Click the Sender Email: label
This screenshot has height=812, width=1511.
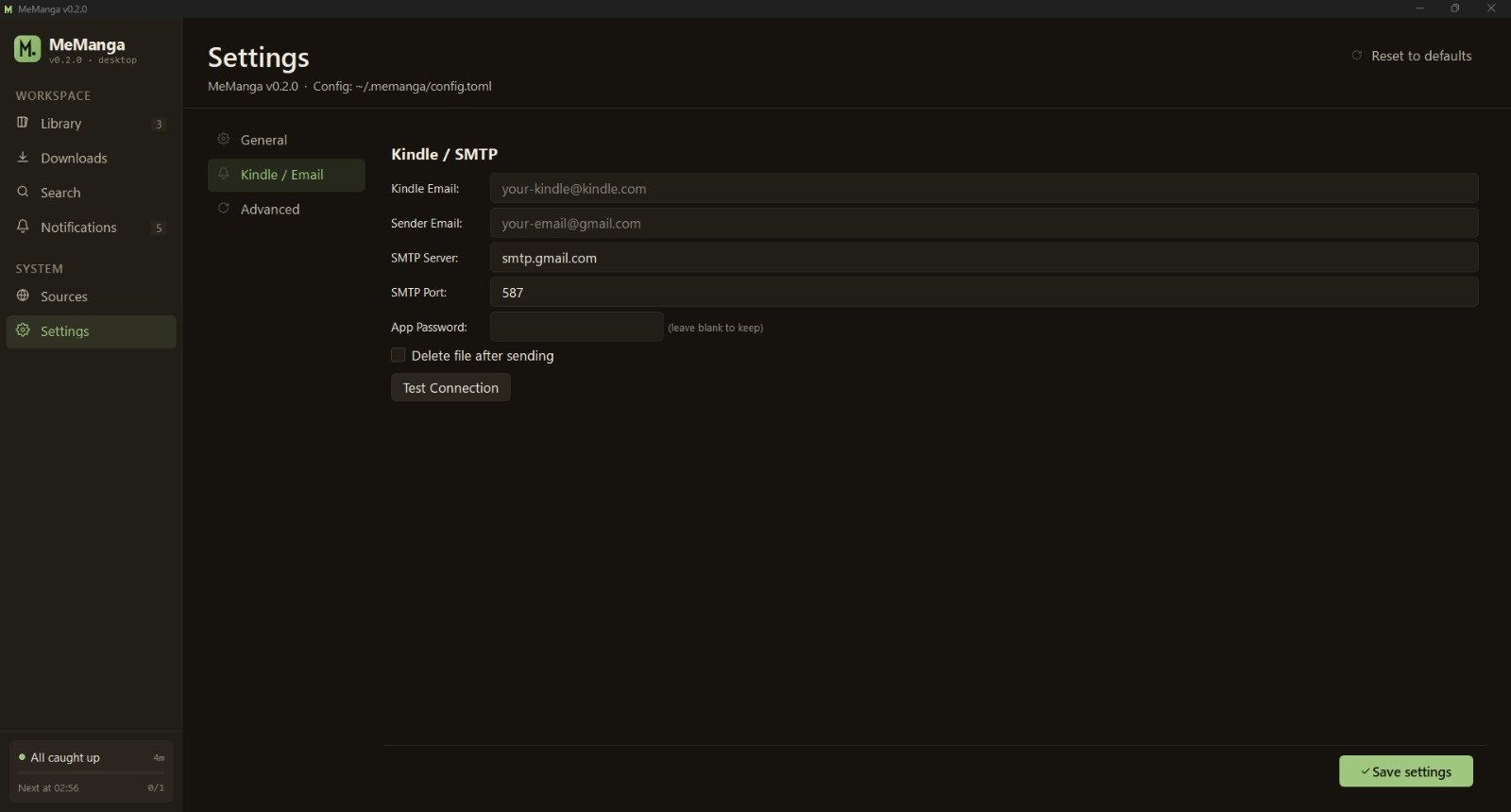pos(427,223)
